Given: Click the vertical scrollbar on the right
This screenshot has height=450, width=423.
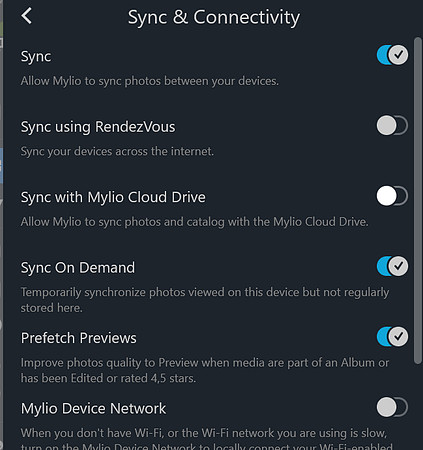Looking at the screenshot, I should pyautogui.click(x=418, y=201).
